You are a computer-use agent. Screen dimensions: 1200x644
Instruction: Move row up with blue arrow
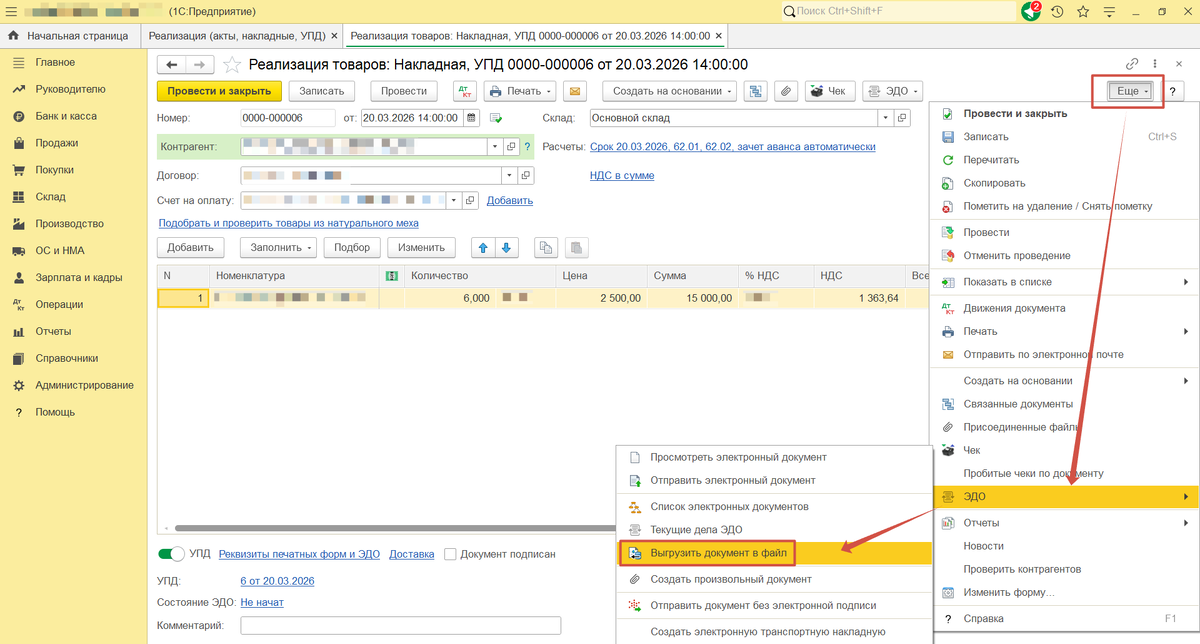(x=483, y=248)
